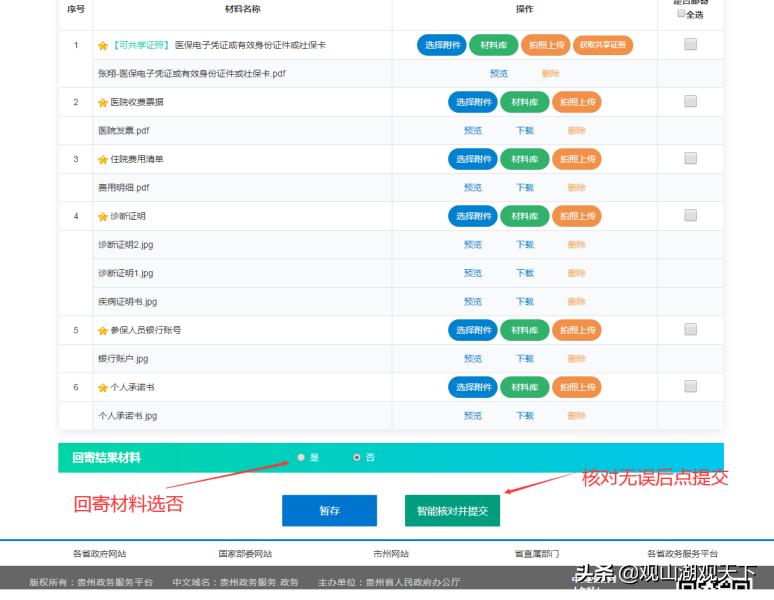Viewport: 774px width, 600px height.
Task: Preview 诊断证明2.jpg
Action: pyautogui.click(x=473, y=244)
